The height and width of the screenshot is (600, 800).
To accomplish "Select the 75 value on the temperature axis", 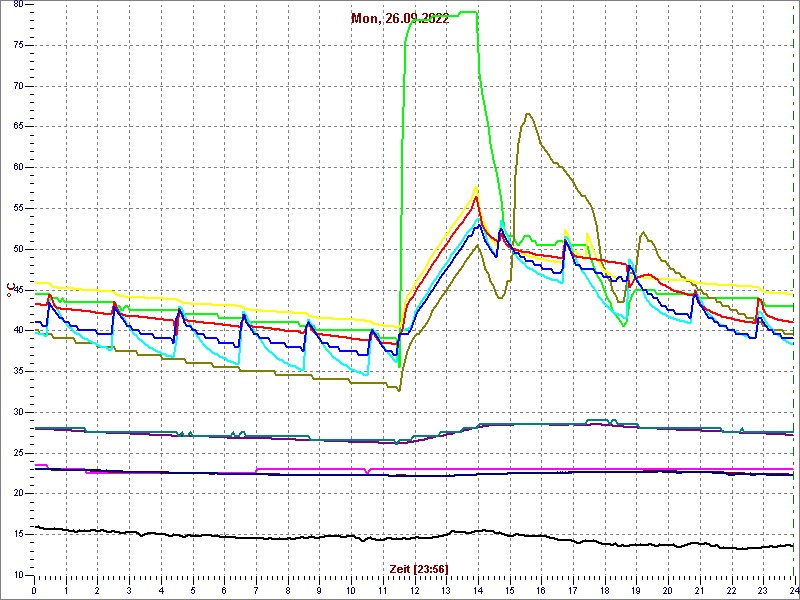I will 17,45.
